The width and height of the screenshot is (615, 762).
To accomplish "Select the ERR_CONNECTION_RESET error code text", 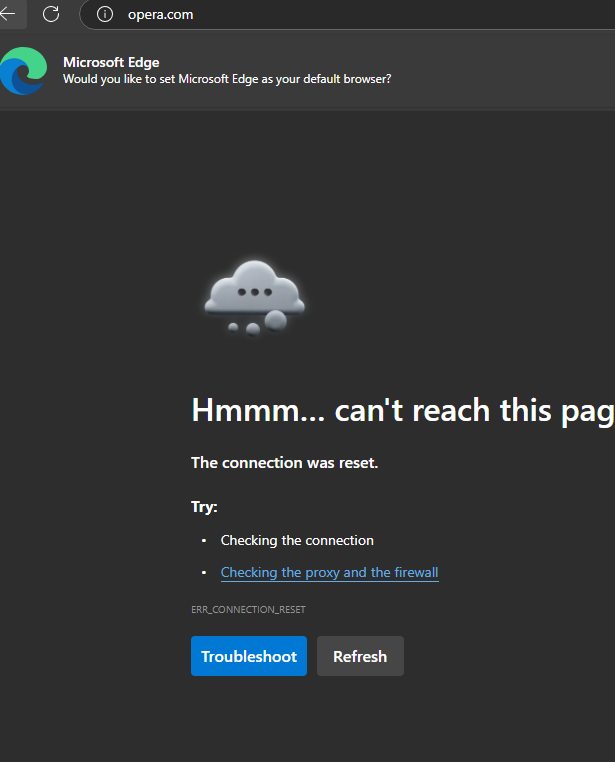I will pyautogui.click(x=248, y=609).
